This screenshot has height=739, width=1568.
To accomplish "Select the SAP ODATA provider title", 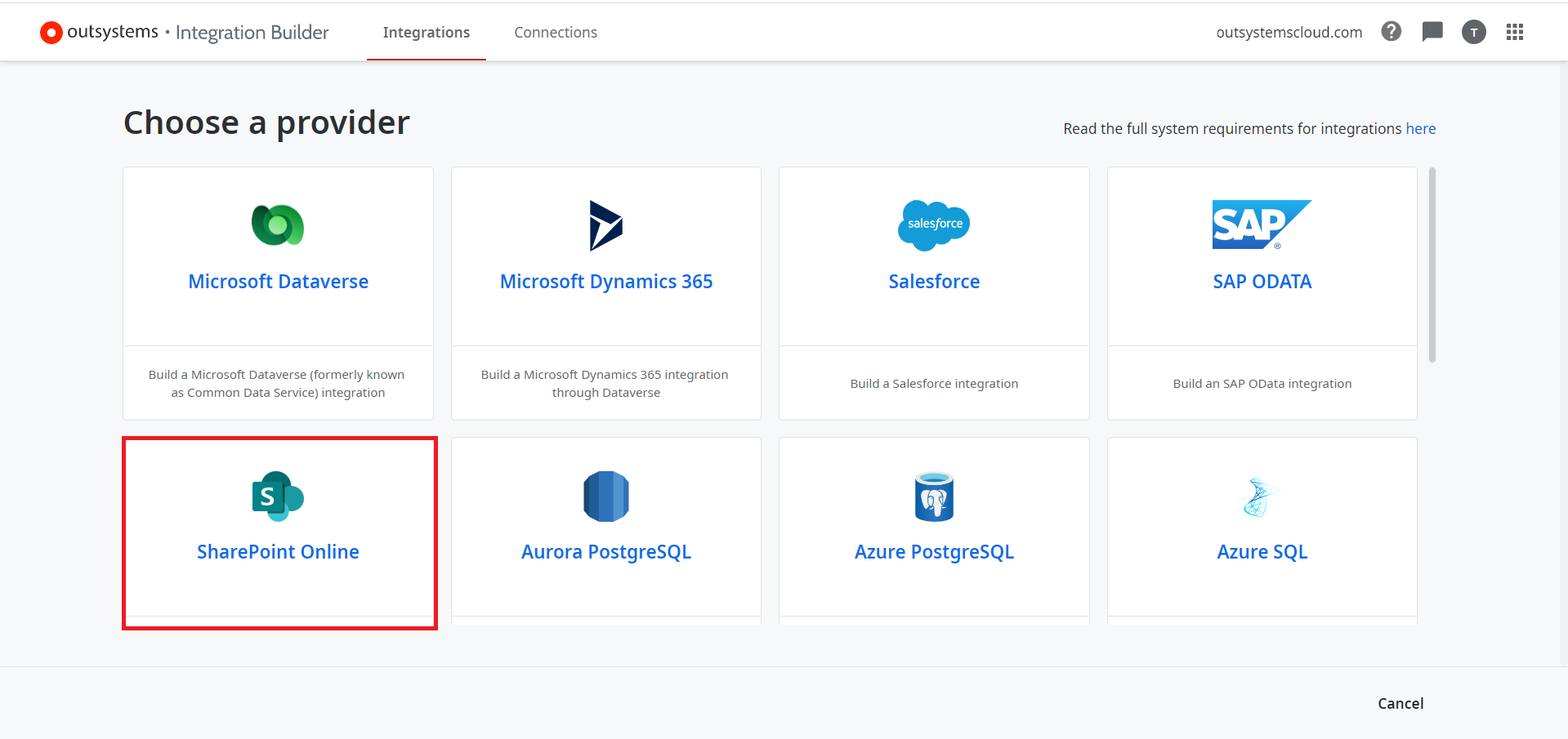I will coord(1262,282).
